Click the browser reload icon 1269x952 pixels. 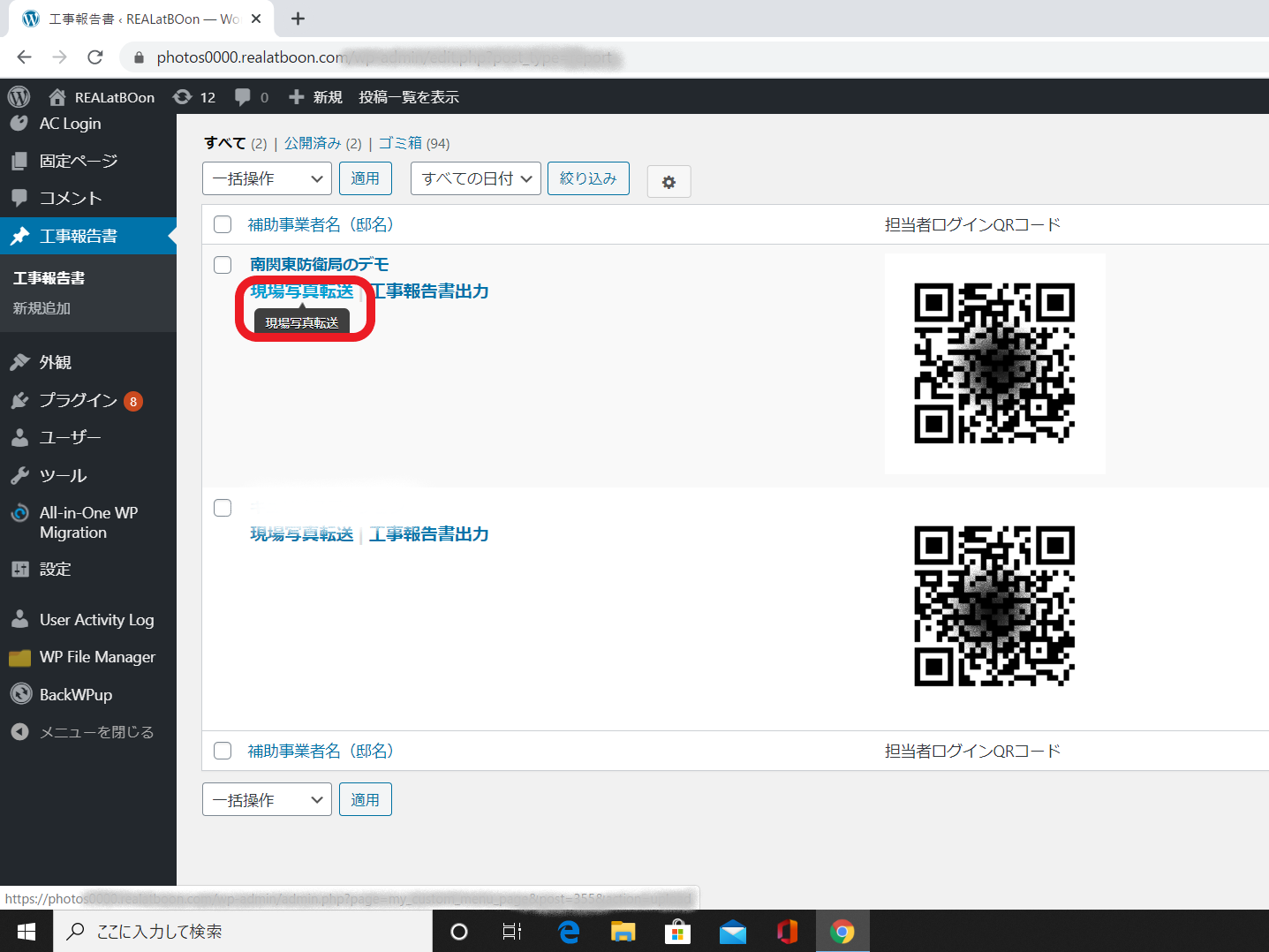coord(95,57)
